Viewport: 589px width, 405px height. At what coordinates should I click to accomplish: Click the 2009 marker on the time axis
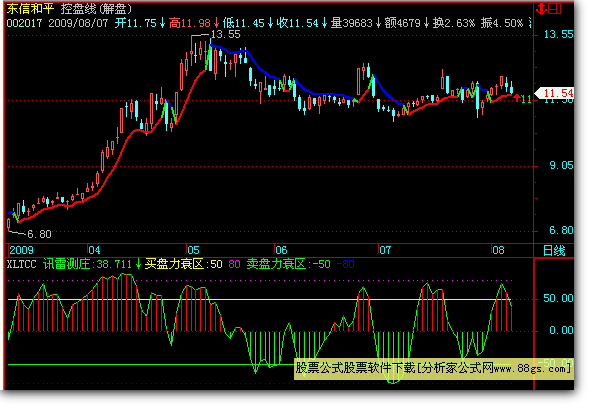[21, 250]
